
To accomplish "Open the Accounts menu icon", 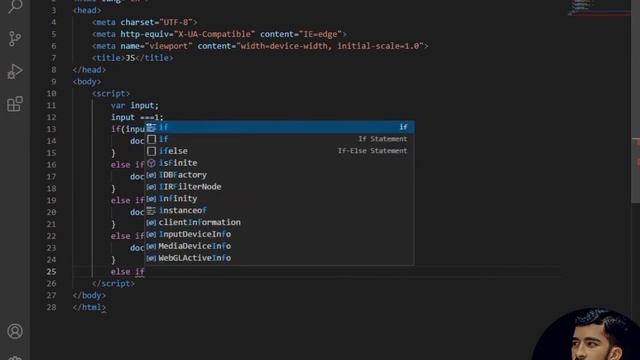I will coord(15,331).
